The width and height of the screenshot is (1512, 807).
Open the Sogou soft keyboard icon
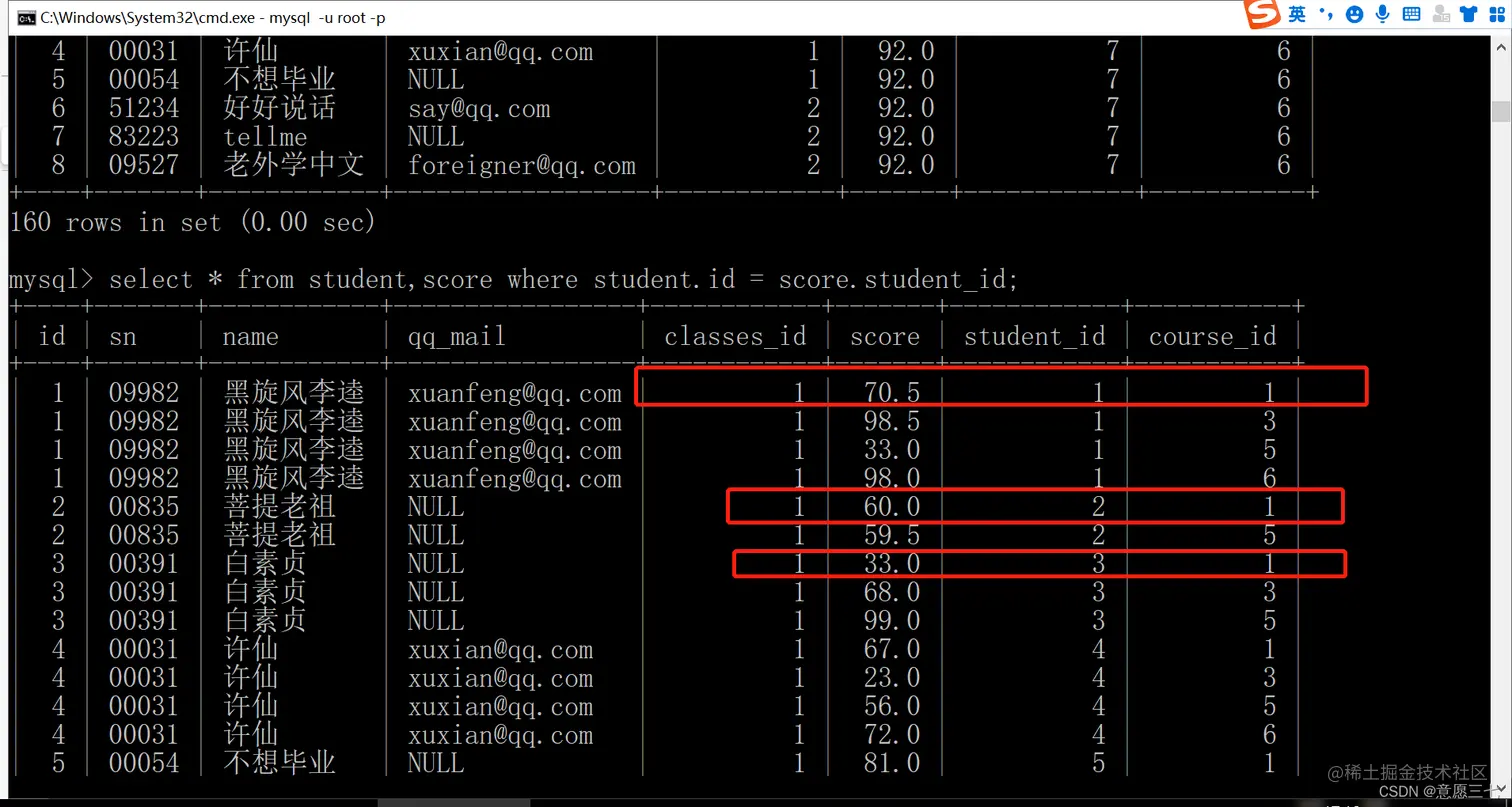(x=1412, y=14)
